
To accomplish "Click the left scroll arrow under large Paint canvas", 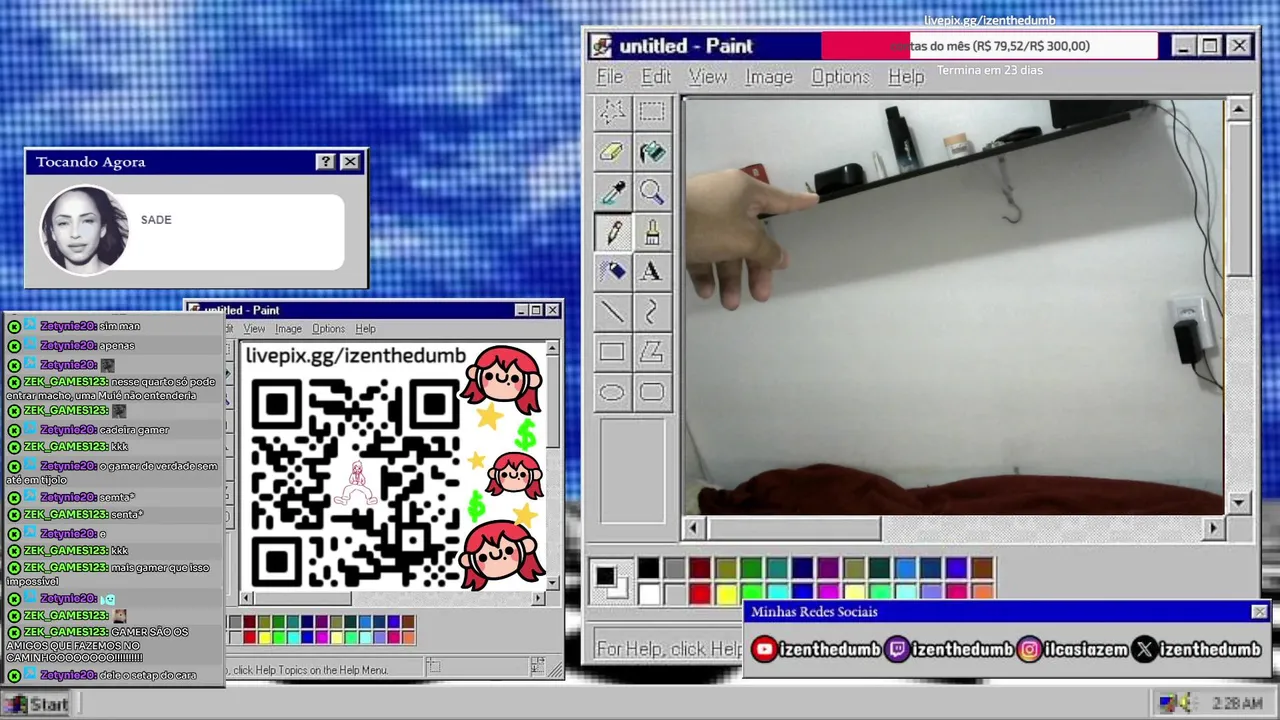I will coord(694,528).
